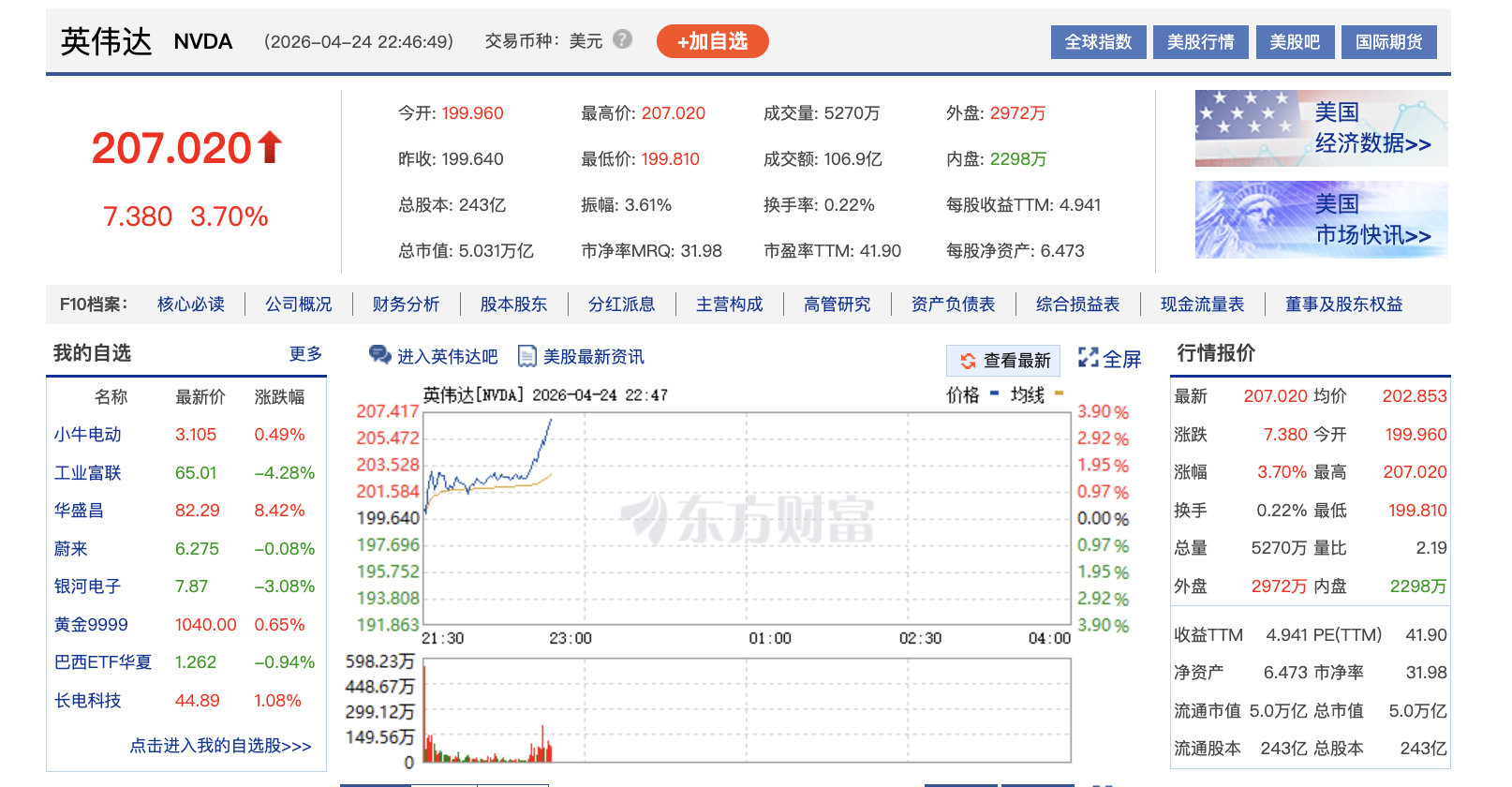Open 董事及股东权益 F10 tab
1512x787 pixels.
click(x=1344, y=304)
